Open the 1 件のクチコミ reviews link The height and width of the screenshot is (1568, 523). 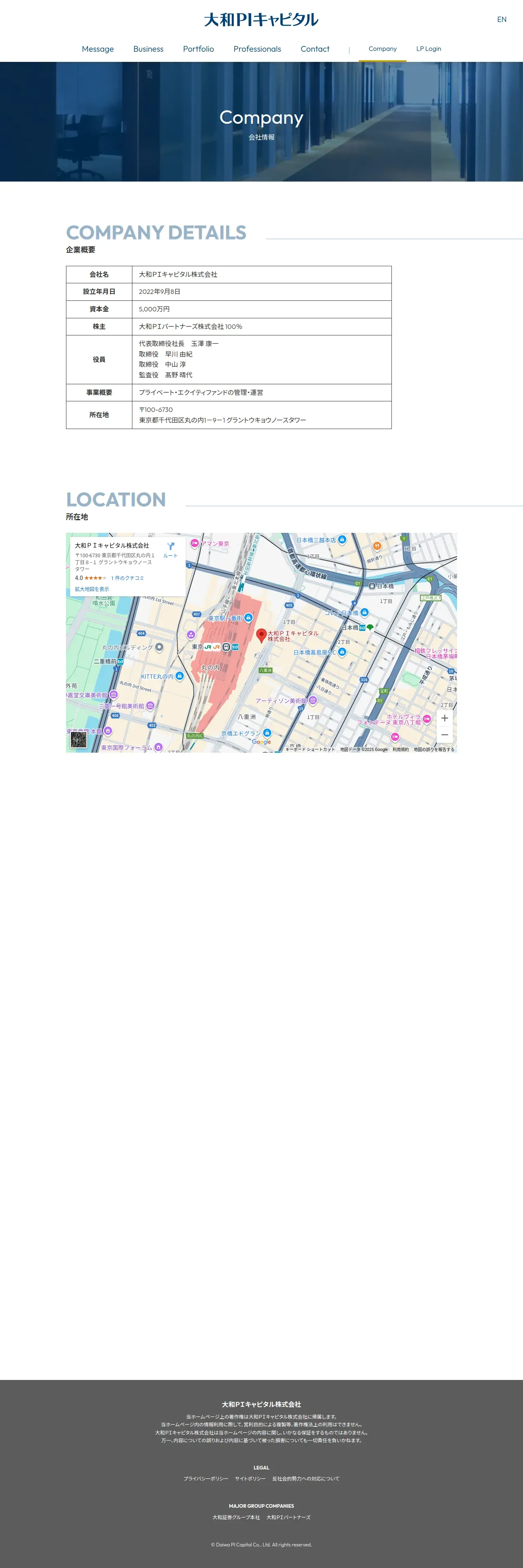point(128,578)
